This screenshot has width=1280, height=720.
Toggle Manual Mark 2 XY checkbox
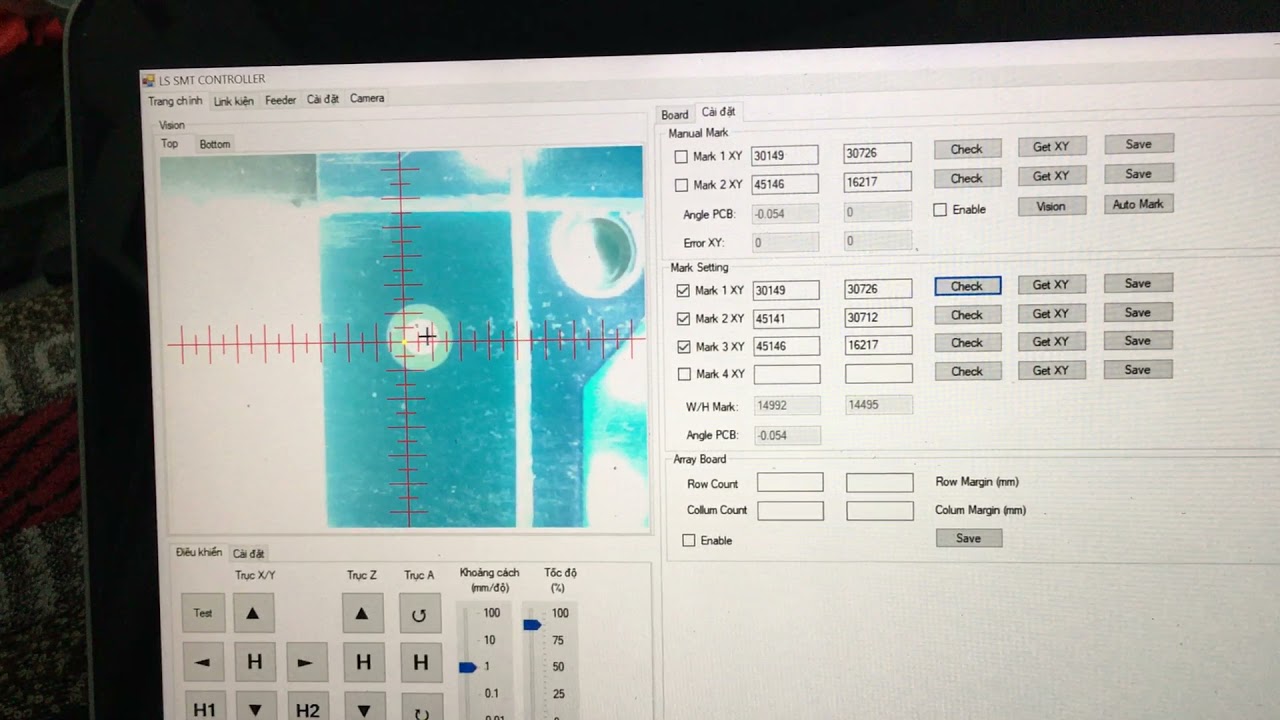(x=681, y=185)
